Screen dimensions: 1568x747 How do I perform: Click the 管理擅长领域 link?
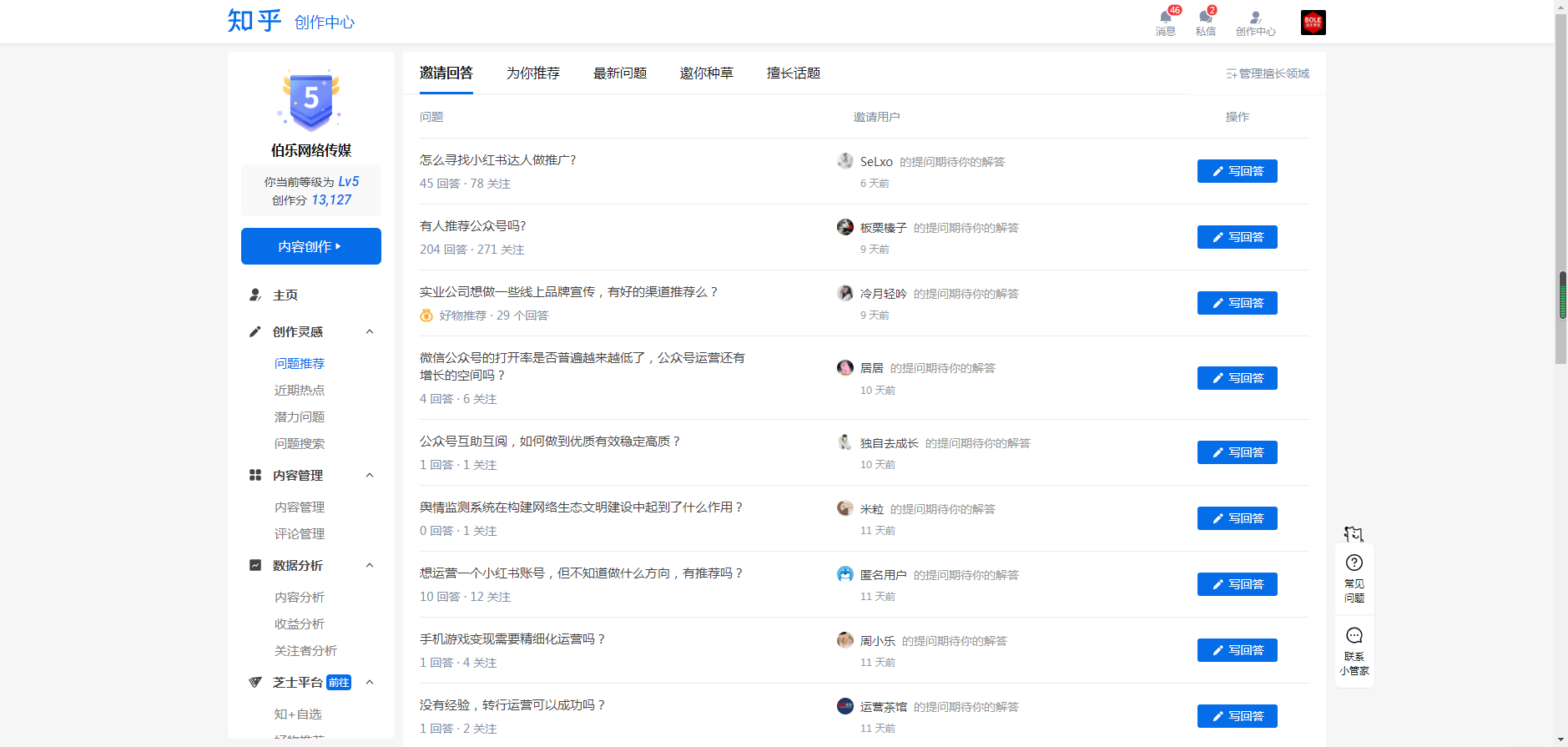[x=1274, y=73]
